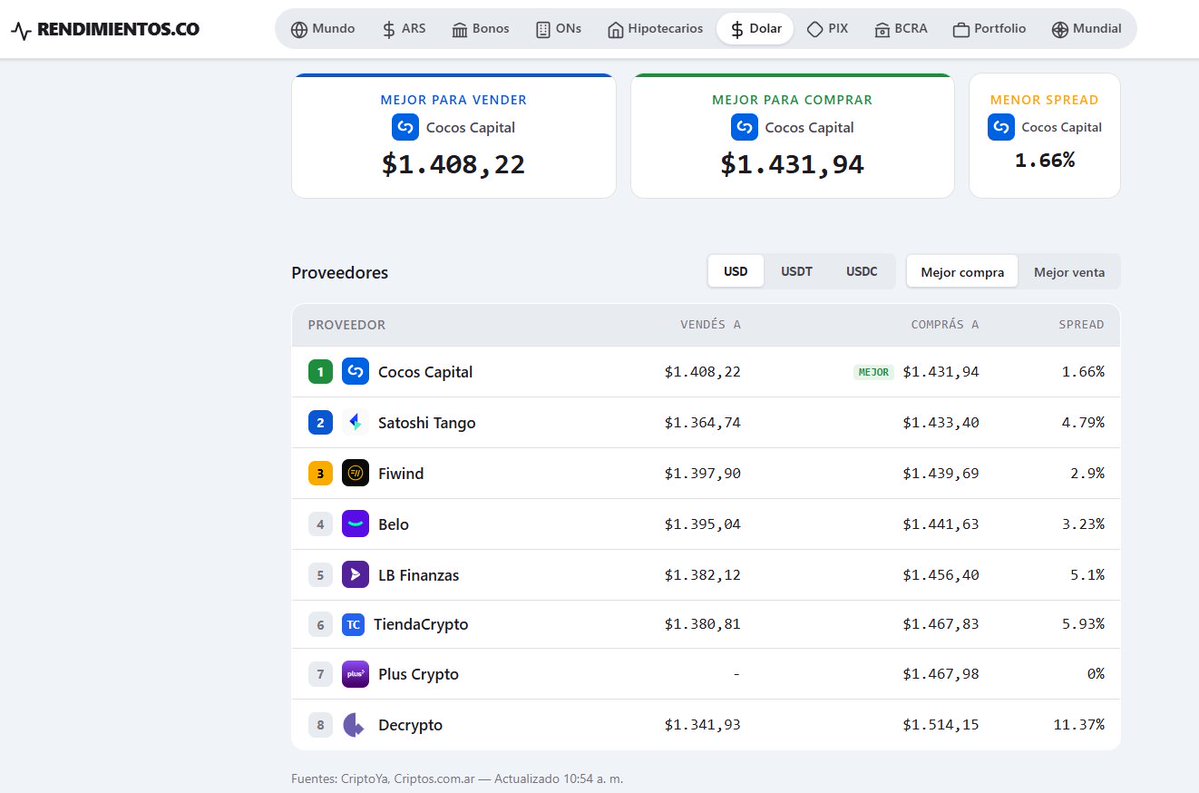Click the blue rank 2 badge
Image resolution: width=1199 pixels, height=793 pixels.
[x=320, y=422]
